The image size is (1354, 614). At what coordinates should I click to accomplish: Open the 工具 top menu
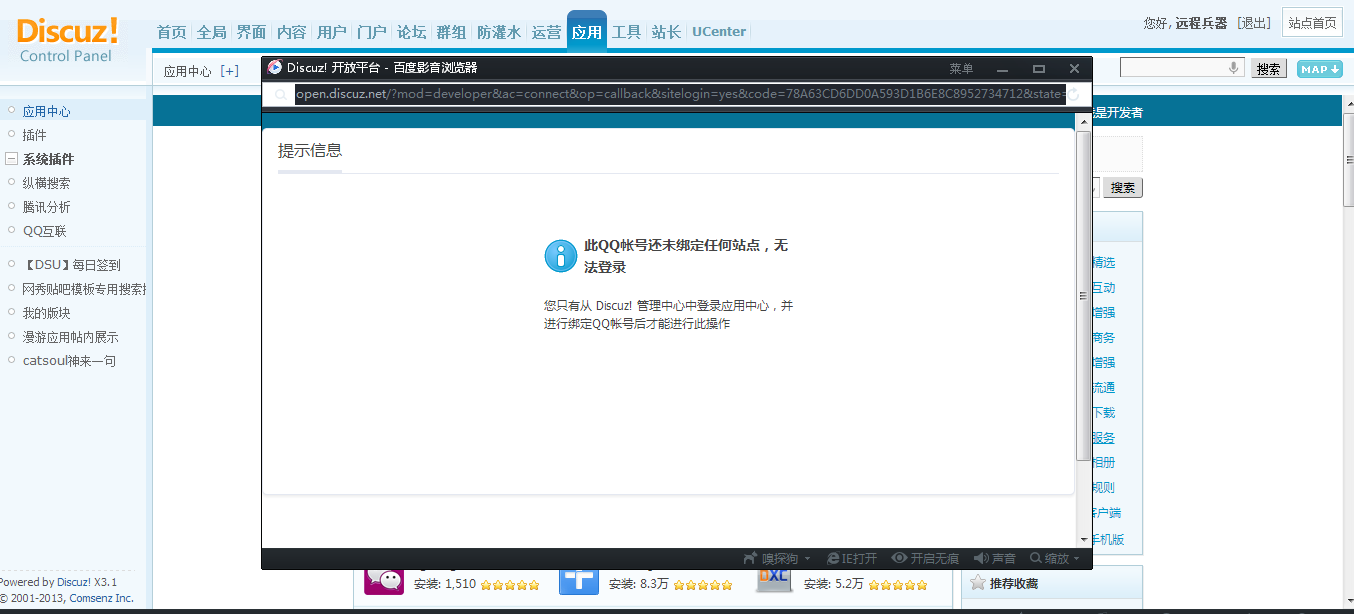click(x=627, y=32)
